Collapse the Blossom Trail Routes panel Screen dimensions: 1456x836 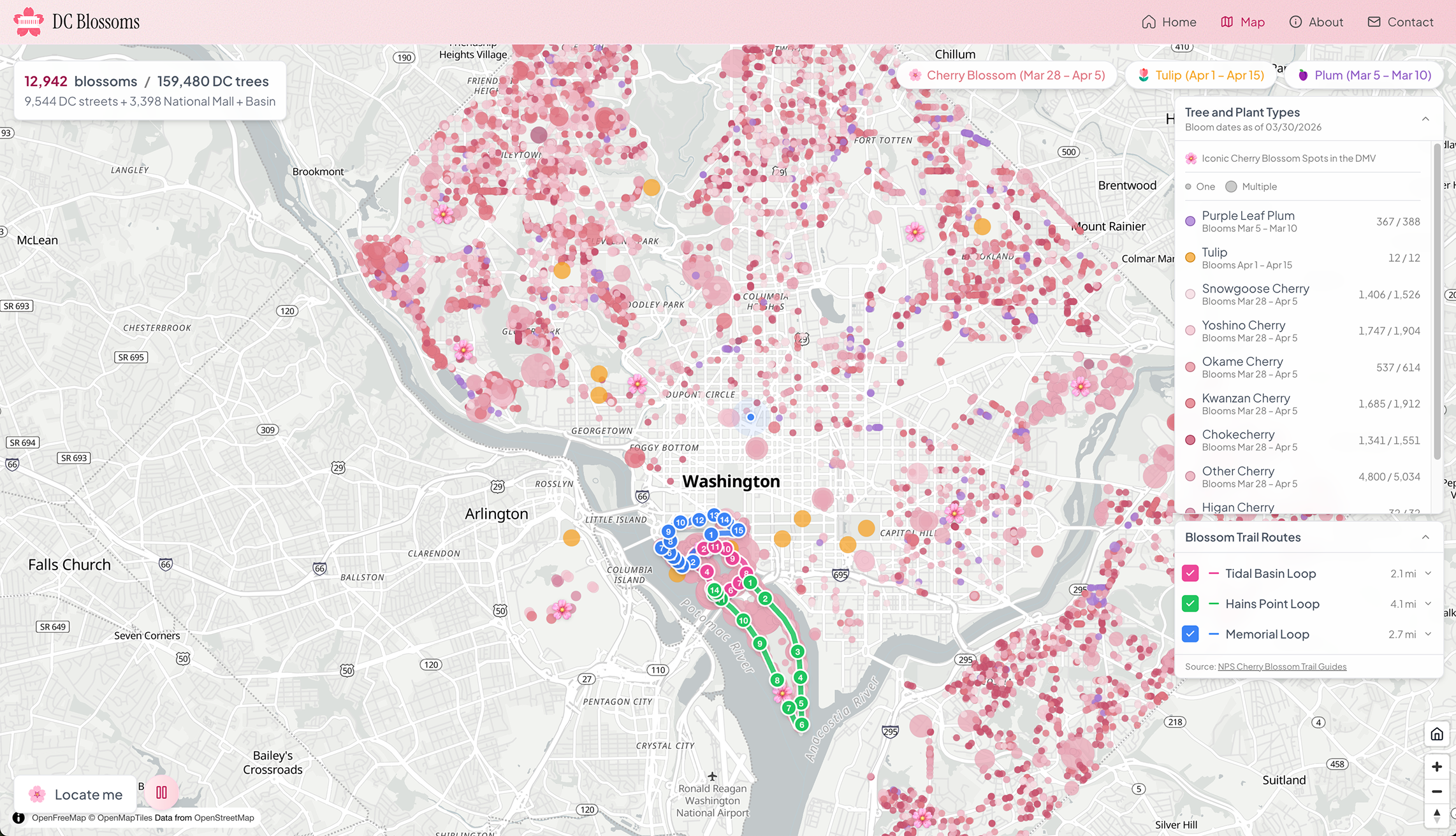point(1425,537)
